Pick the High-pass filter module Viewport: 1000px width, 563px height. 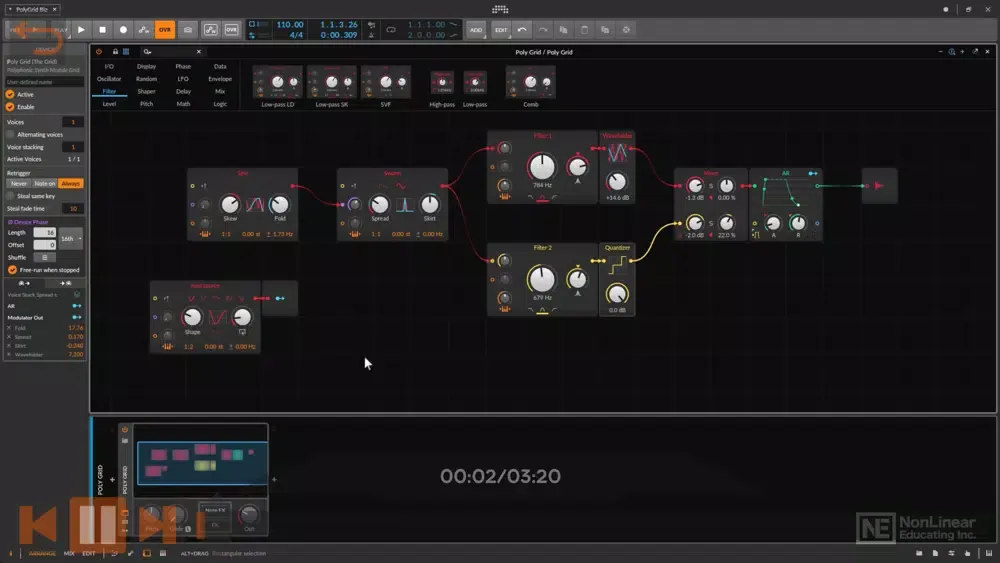coord(442,88)
